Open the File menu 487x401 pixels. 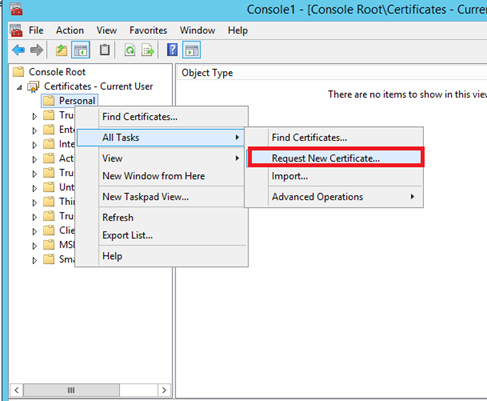pyautogui.click(x=36, y=30)
